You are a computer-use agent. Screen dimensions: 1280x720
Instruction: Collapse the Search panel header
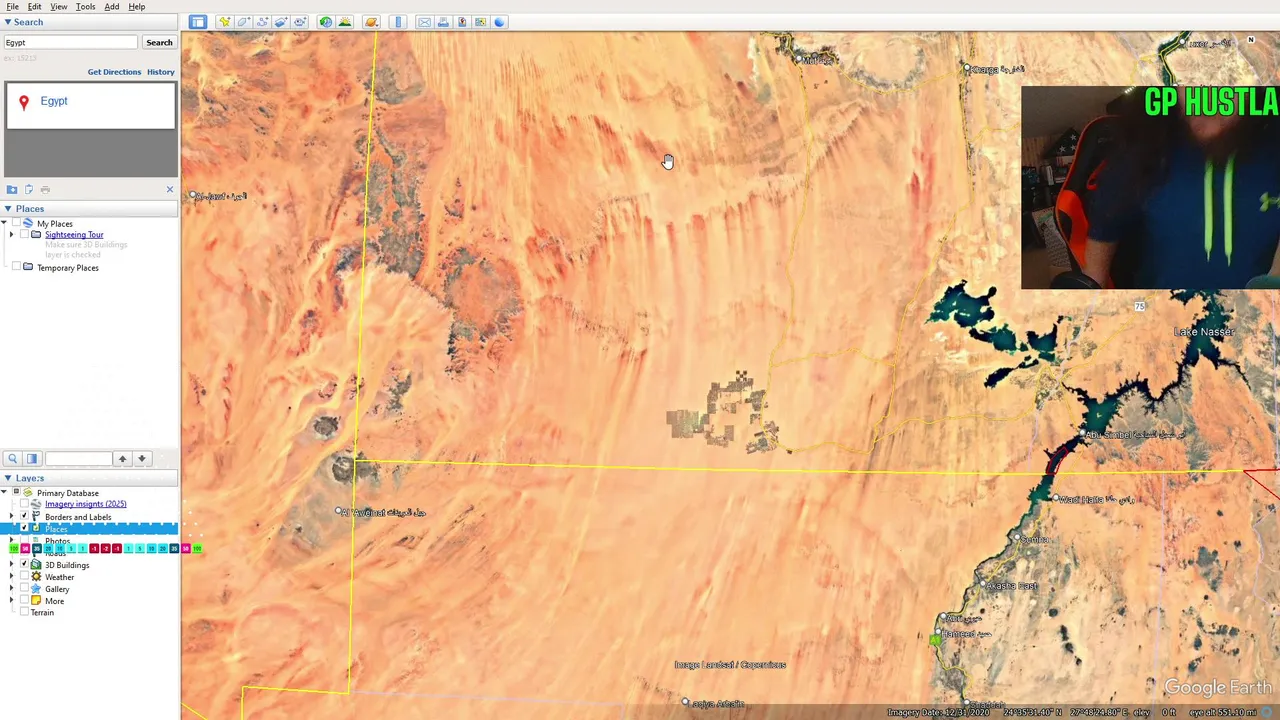pyautogui.click(x=89, y=22)
